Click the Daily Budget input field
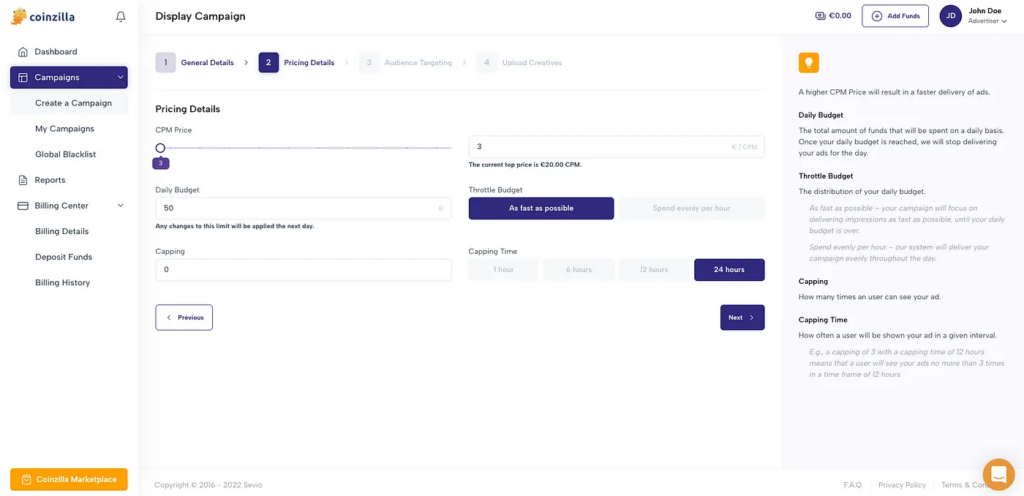Viewport: 1024px width, 496px height. (304, 208)
